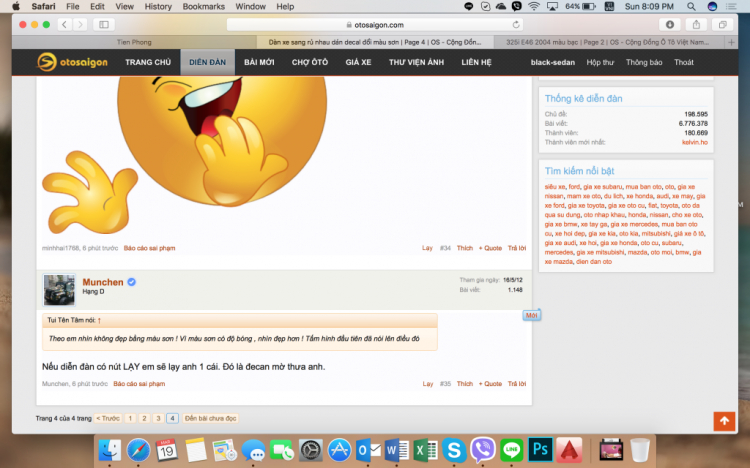Image resolution: width=750 pixels, height=468 pixels.
Task: Open Calendar icon showing 19 in dock
Action: pos(166,450)
